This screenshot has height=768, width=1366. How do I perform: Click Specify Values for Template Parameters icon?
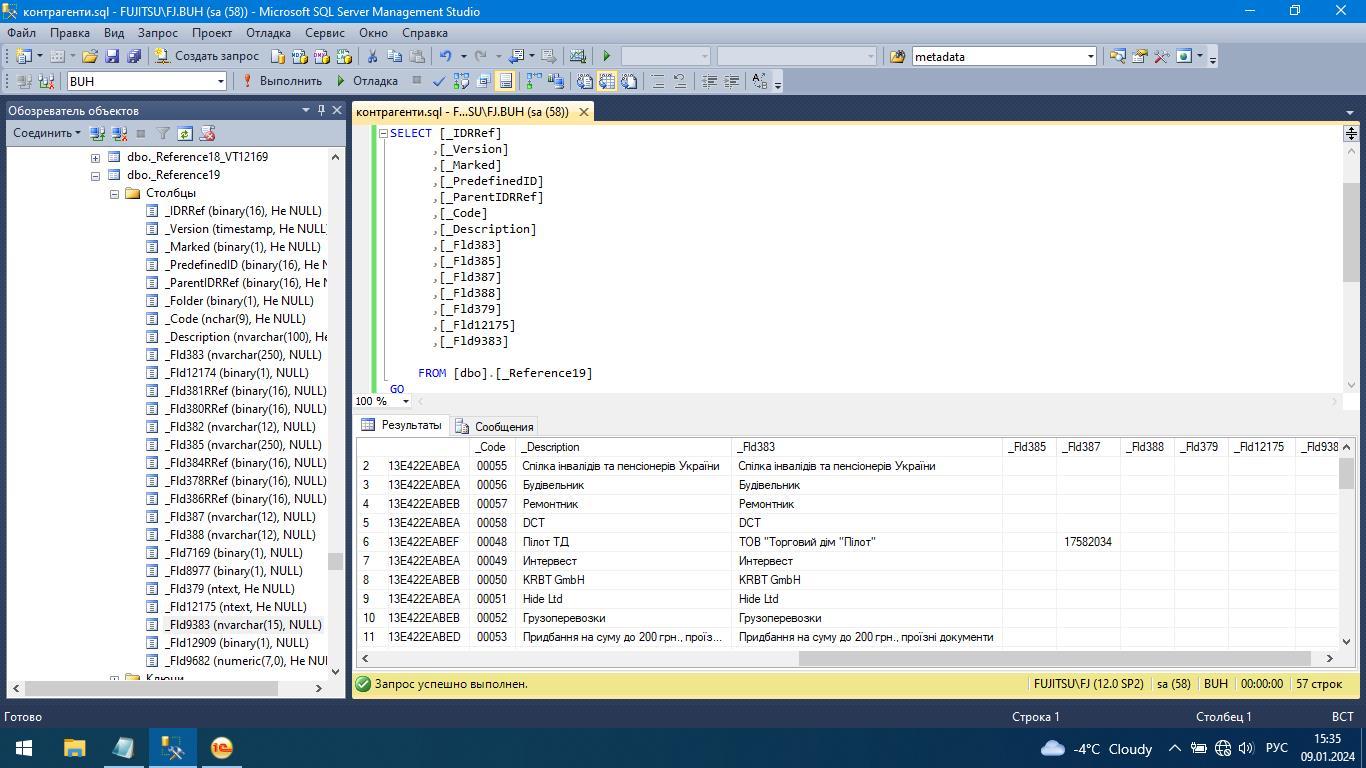(x=759, y=81)
